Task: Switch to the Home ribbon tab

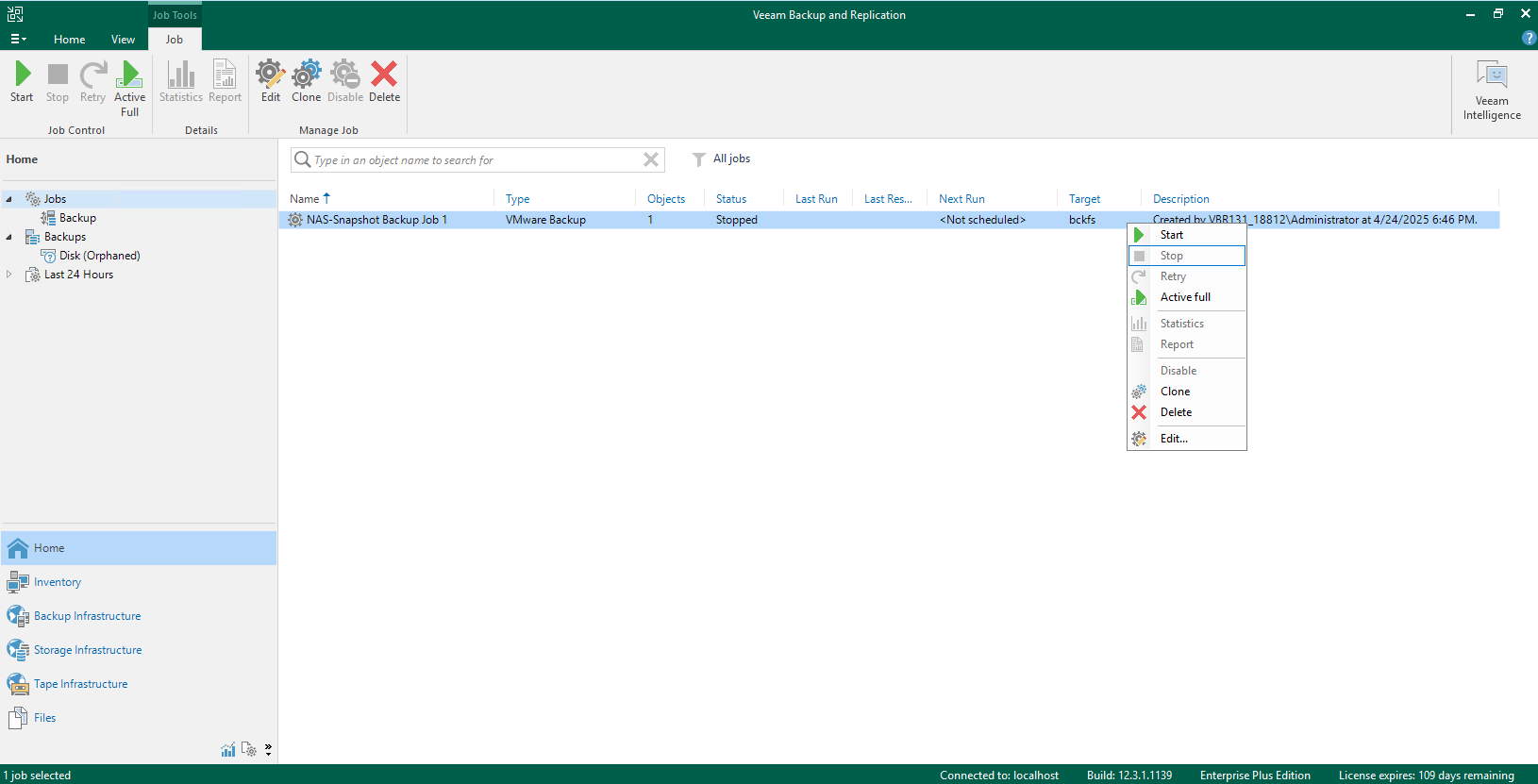Action: point(69,40)
